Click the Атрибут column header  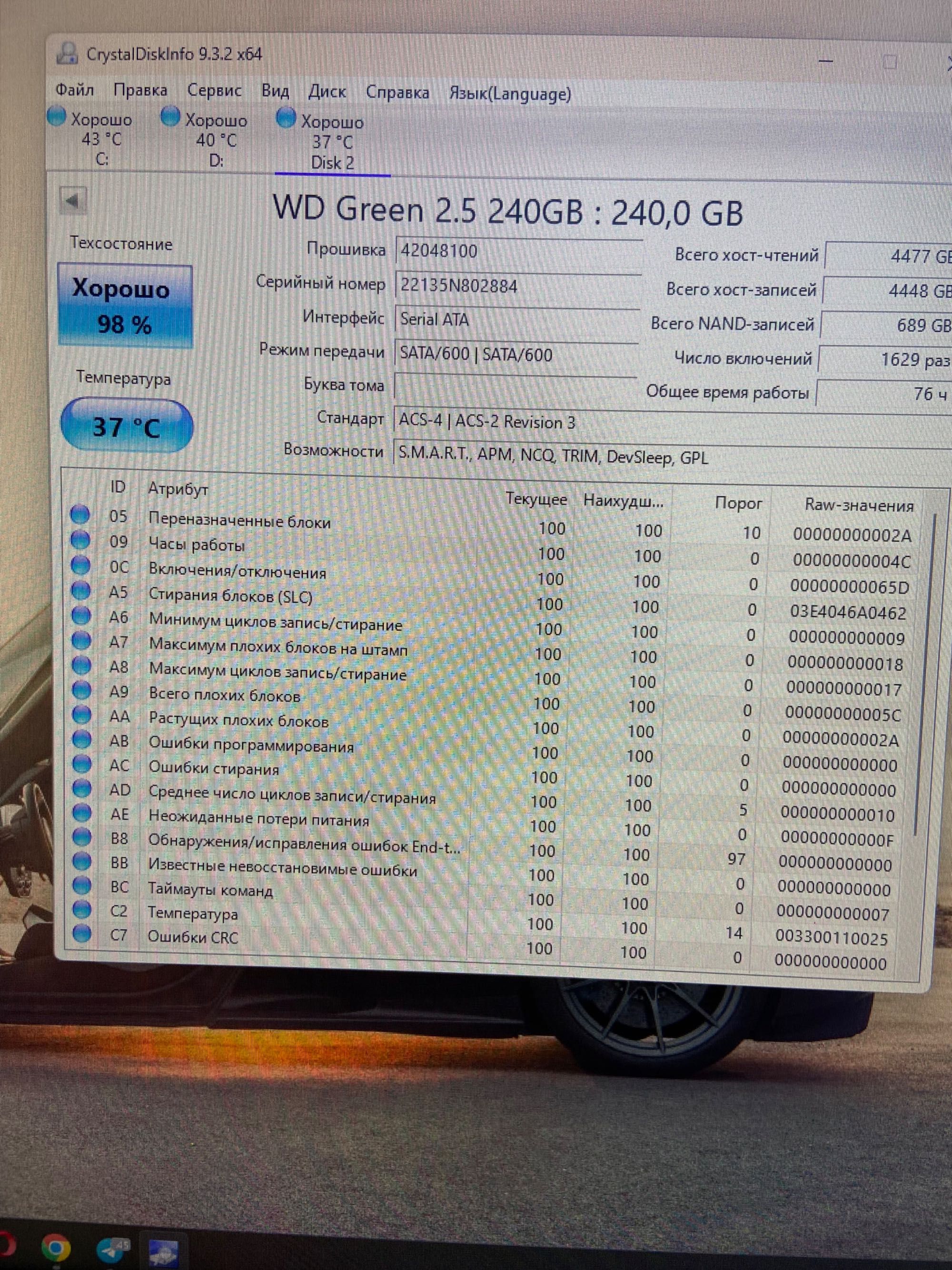(x=178, y=489)
